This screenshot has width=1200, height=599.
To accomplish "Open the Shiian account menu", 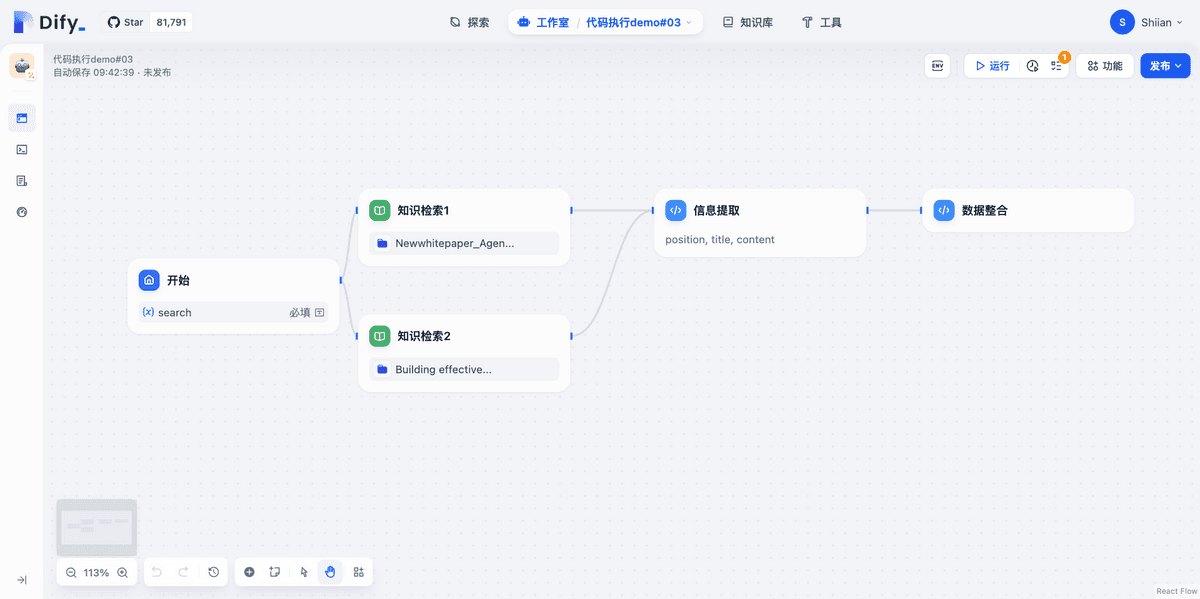I will (1146, 22).
